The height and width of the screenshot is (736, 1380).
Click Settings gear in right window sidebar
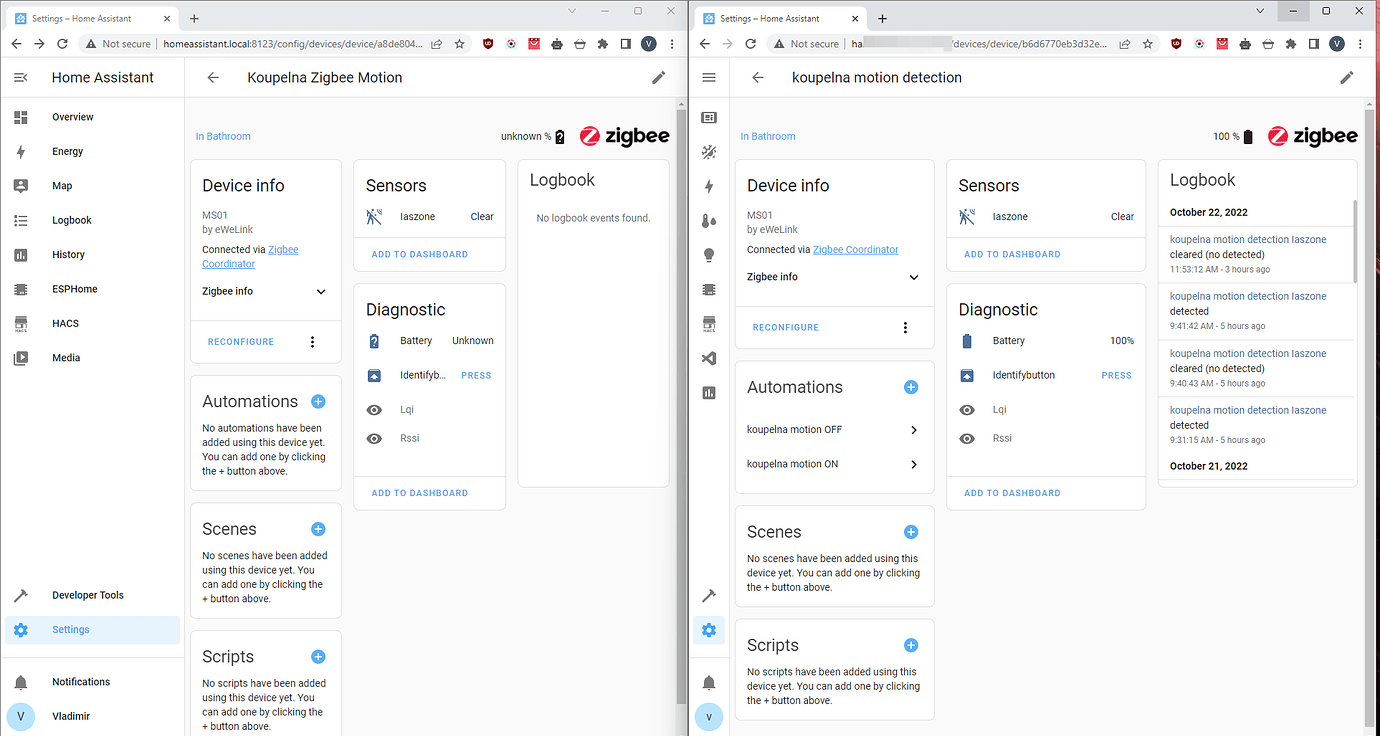(709, 630)
